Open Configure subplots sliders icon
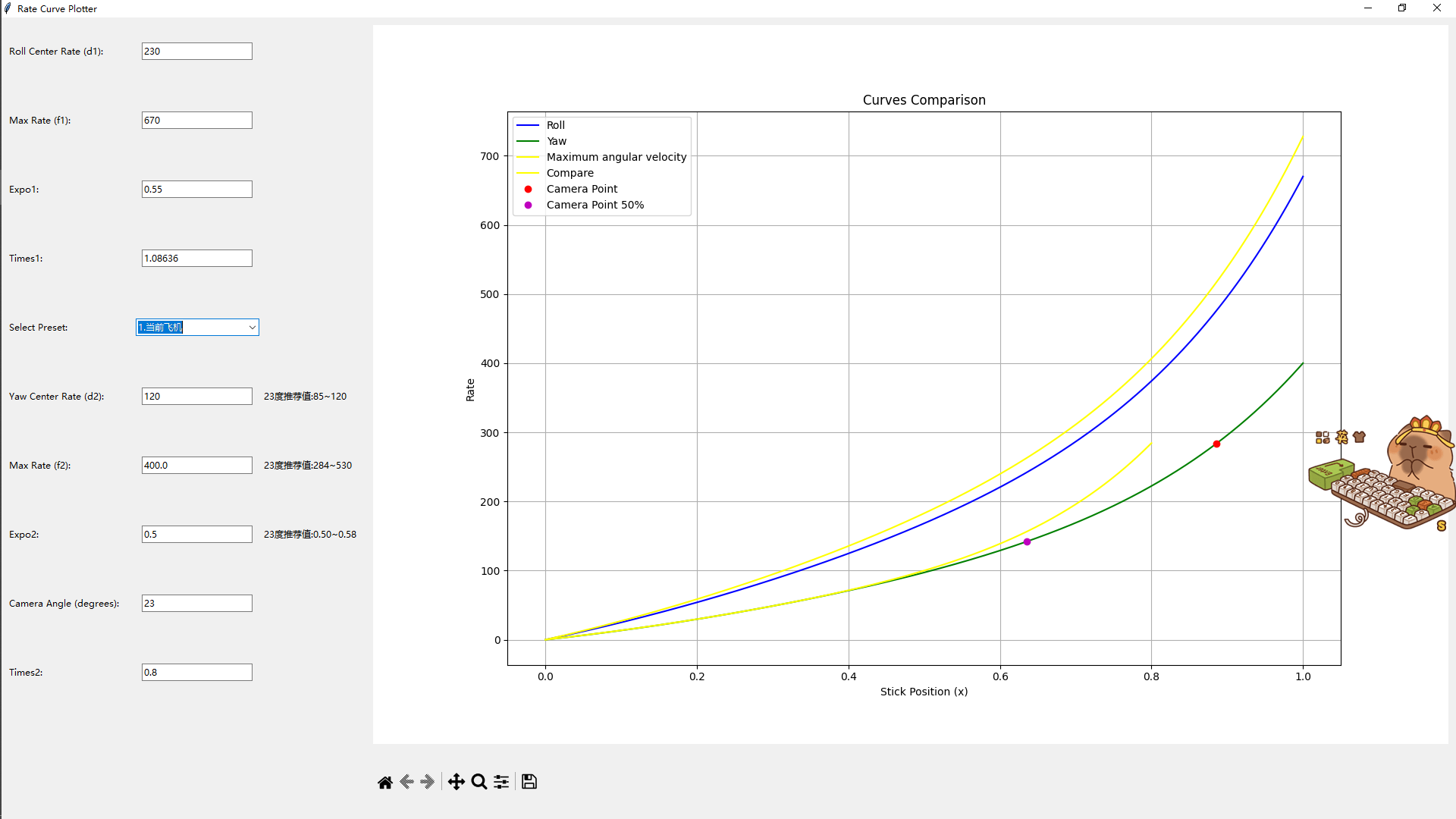Image resolution: width=1456 pixels, height=819 pixels. point(501,782)
